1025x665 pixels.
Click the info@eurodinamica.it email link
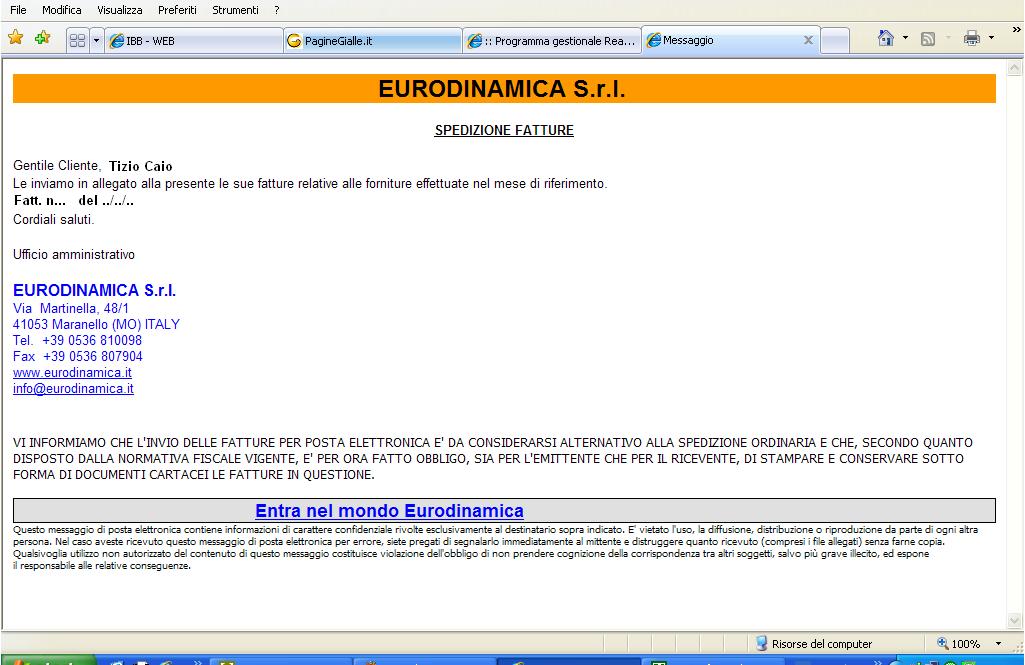73,388
